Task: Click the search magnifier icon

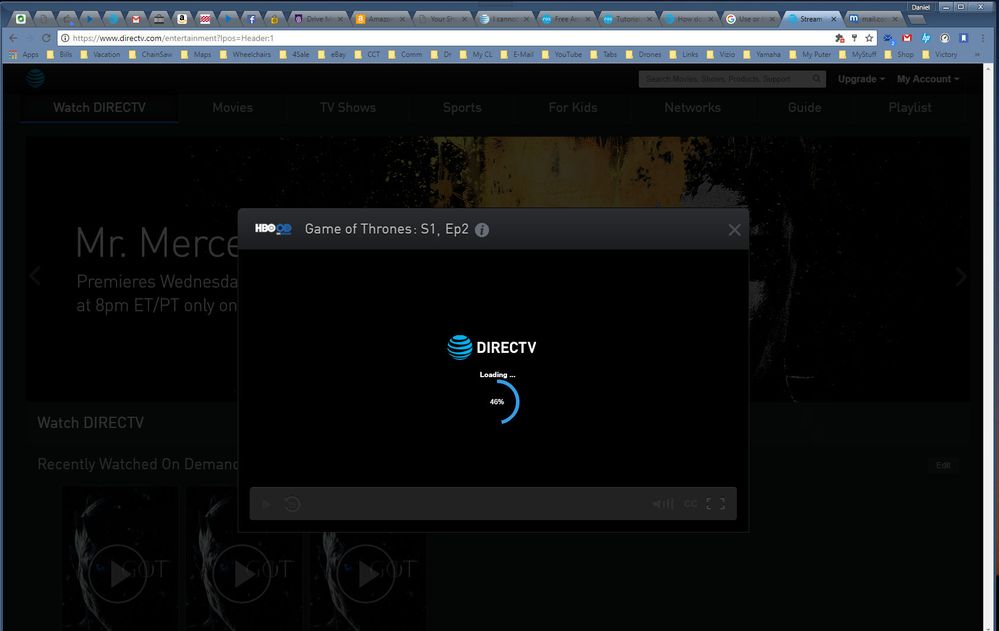Action: click(x=816, y=79)
